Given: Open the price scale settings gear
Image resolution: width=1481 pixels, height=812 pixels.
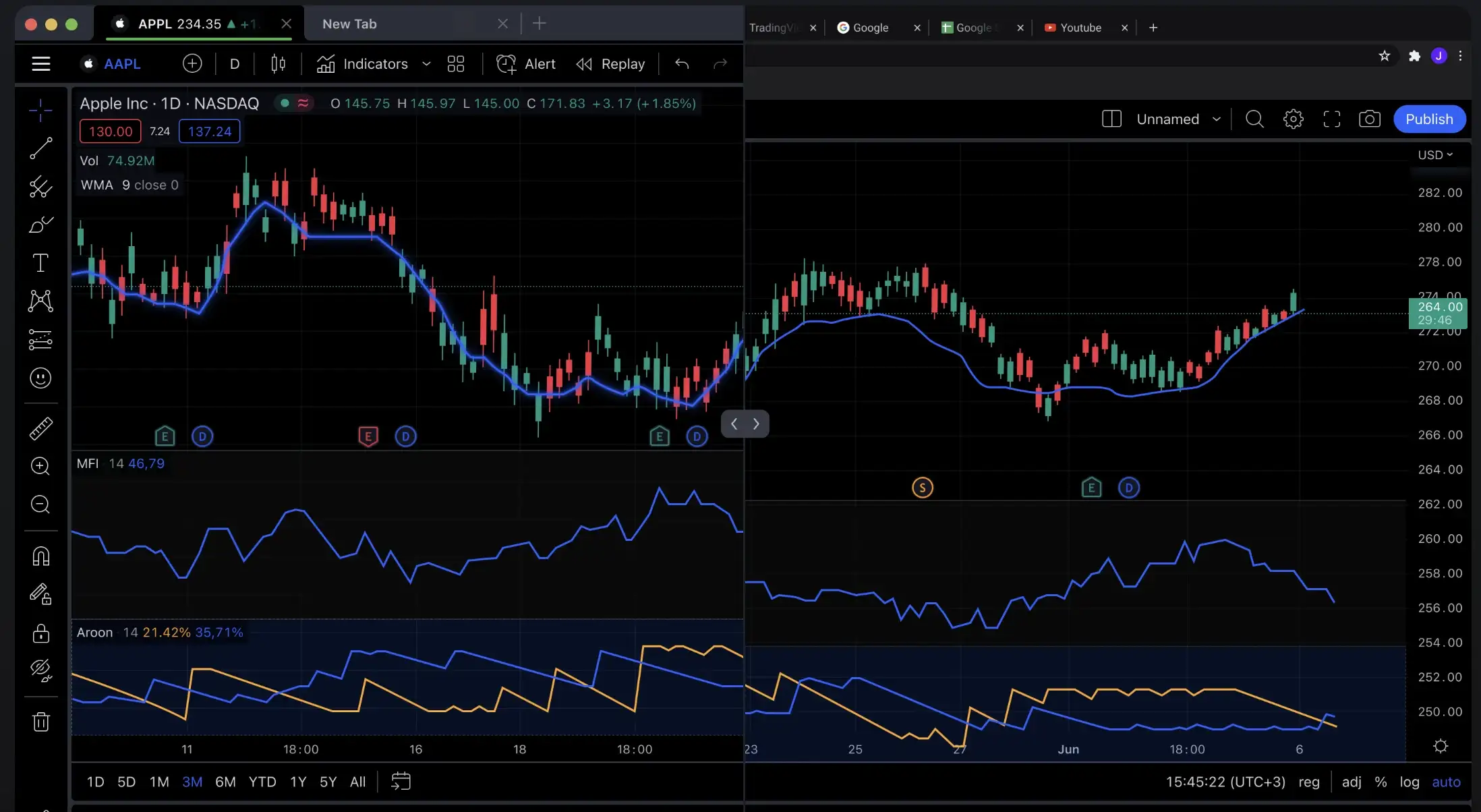Looking at the screenshot, I should click(x=1441, y=746).
